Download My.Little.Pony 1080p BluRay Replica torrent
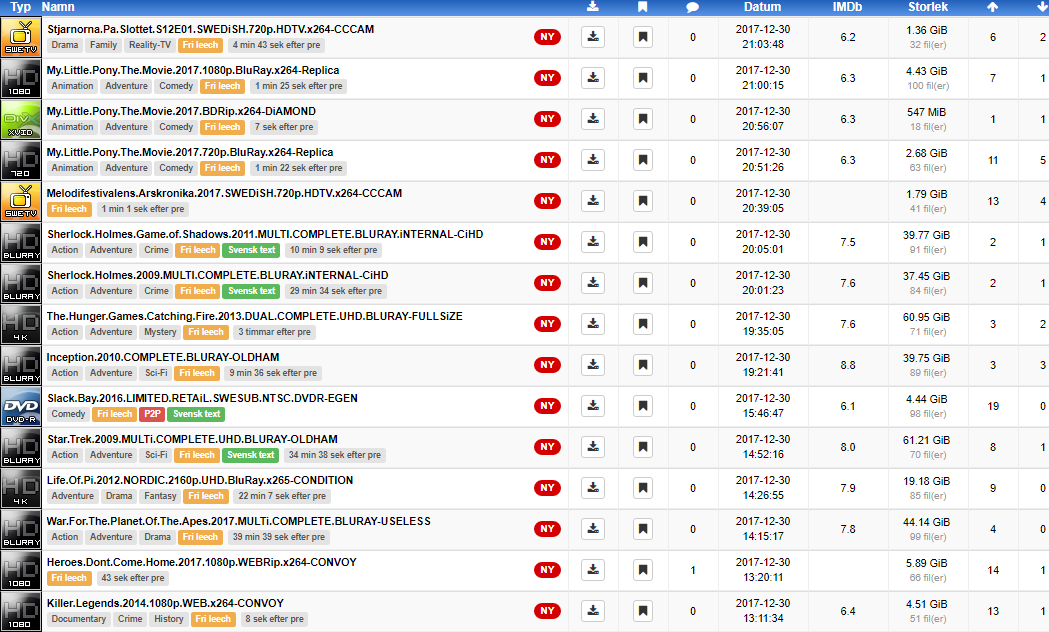 593,78
